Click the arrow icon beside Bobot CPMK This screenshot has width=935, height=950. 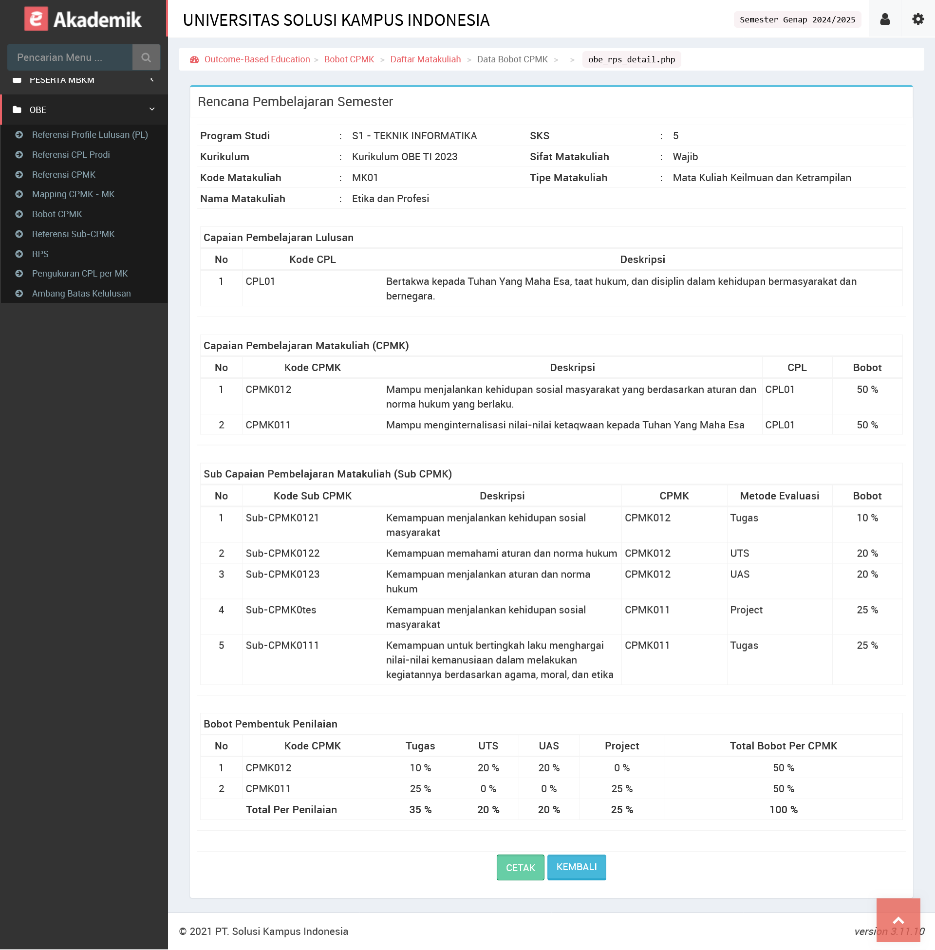pos(19,214)
